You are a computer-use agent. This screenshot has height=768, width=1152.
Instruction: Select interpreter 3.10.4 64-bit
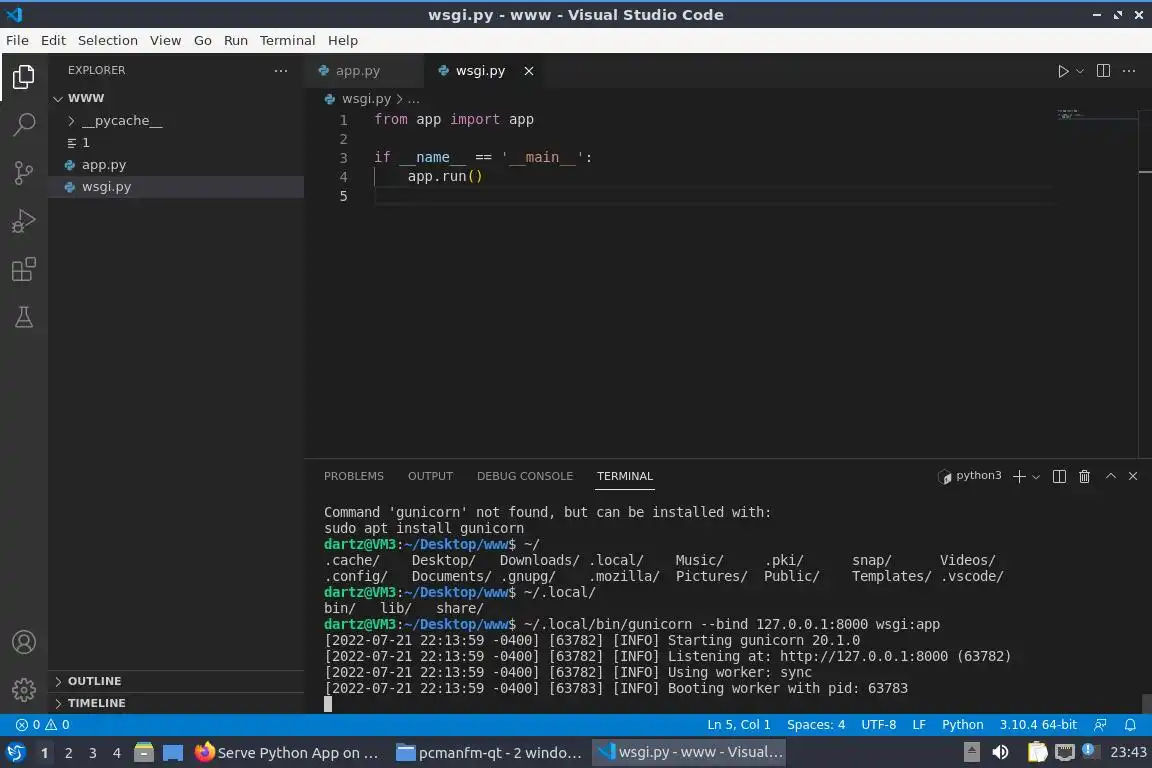point(1037,725)
